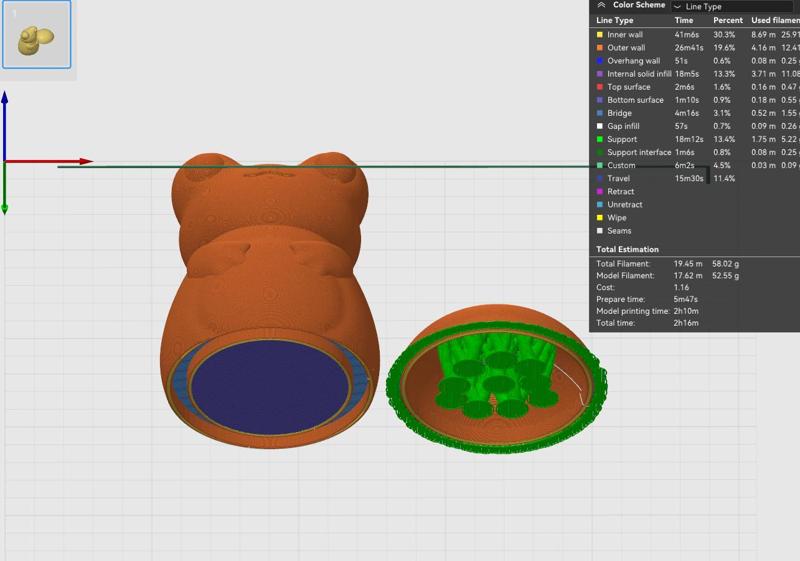Toggle Outer wall line visibility

(626, 48)
